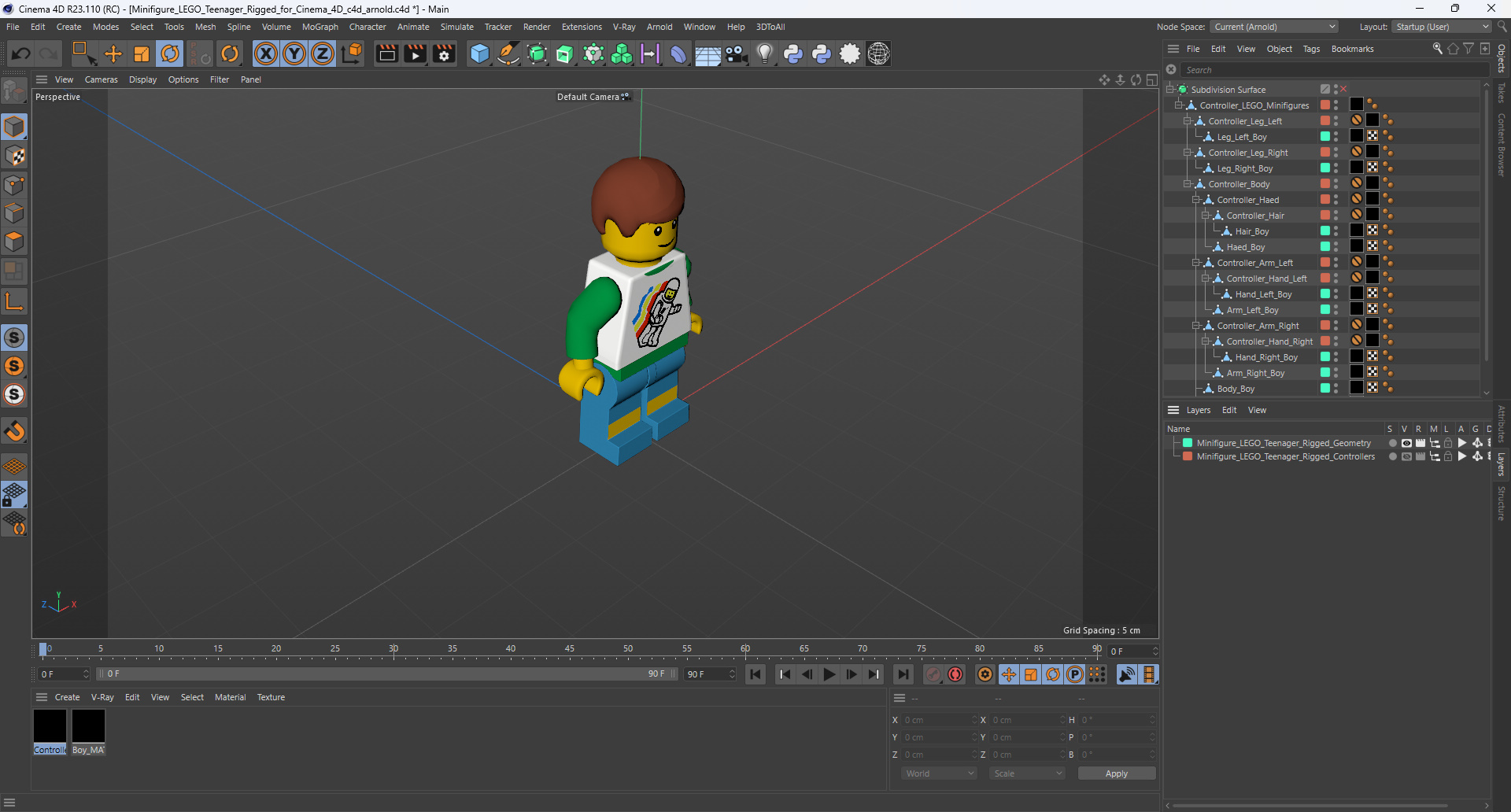Toggle Autokeying button
This screenshot has width=1511, height=812.
pyautogui.click(x=955, y=674)
